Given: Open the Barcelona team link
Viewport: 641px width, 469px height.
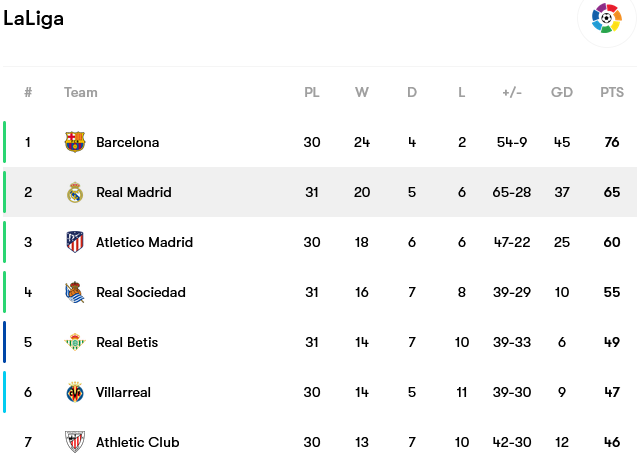Looking at the screenshot, I should (x=127, y=142).
